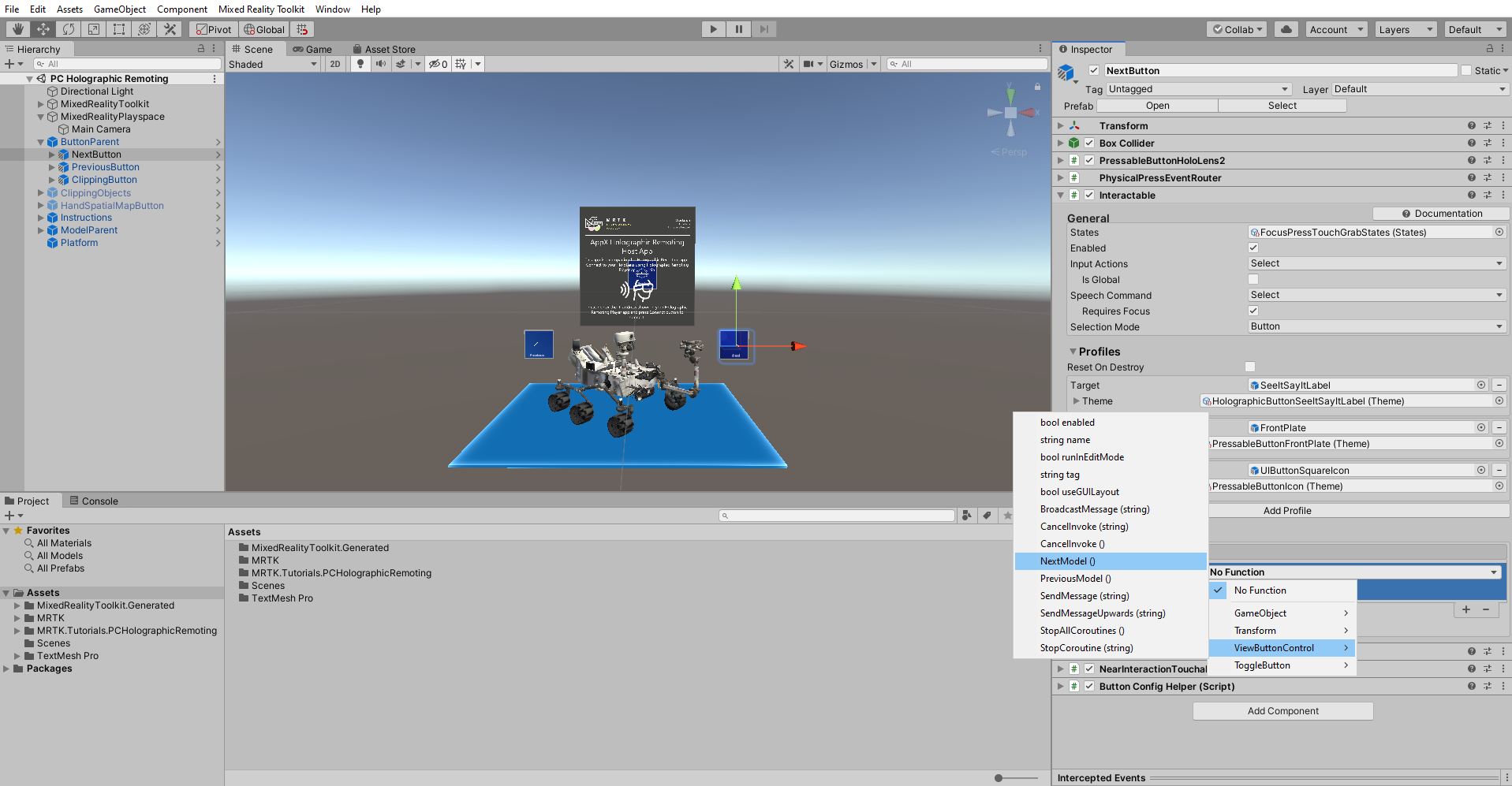The width and height of the screenshot is (1512, 786).
Task: Open cloud services icon
Action: click(x=1286, y=29)
